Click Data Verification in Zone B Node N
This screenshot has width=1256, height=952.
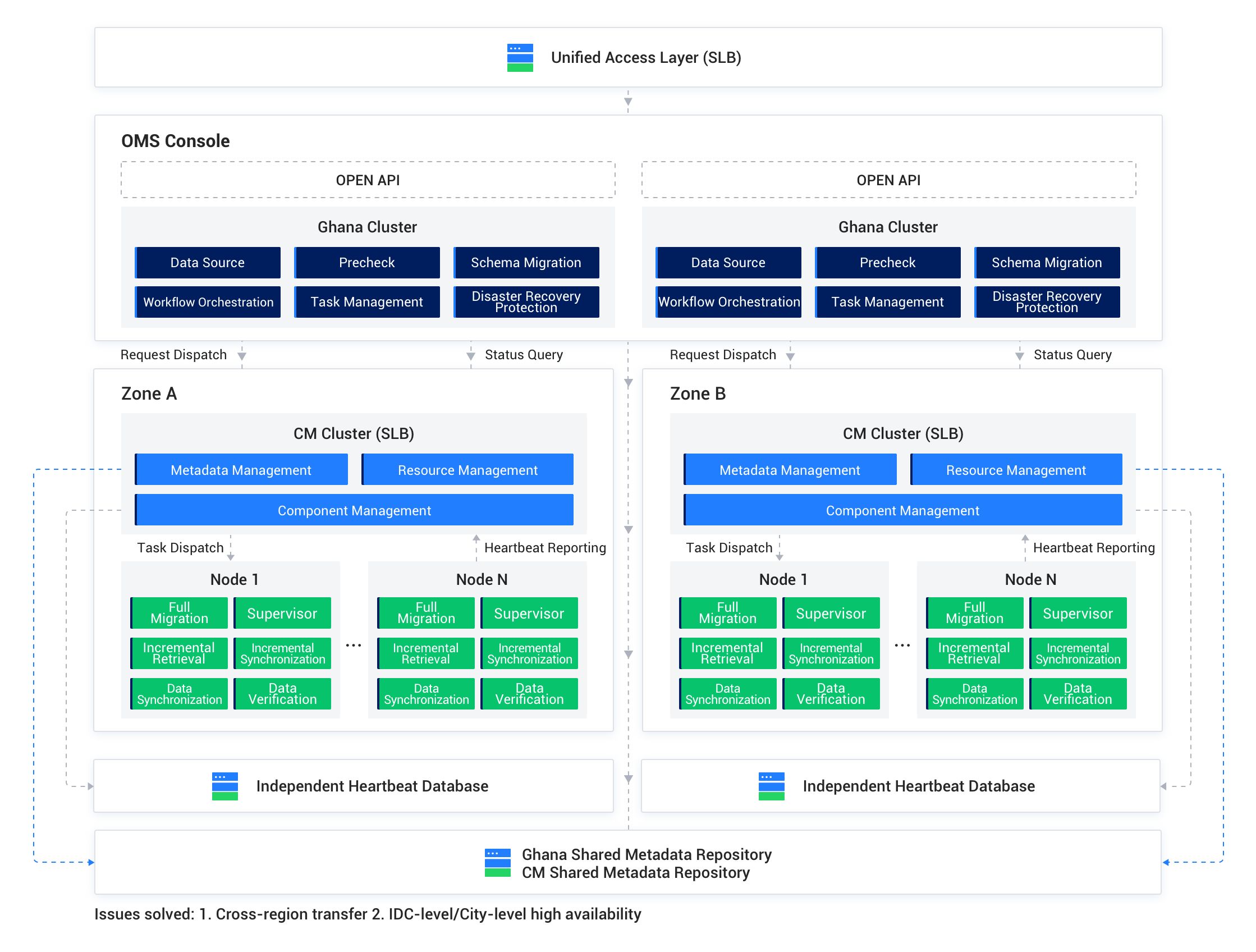(1077, 694)
